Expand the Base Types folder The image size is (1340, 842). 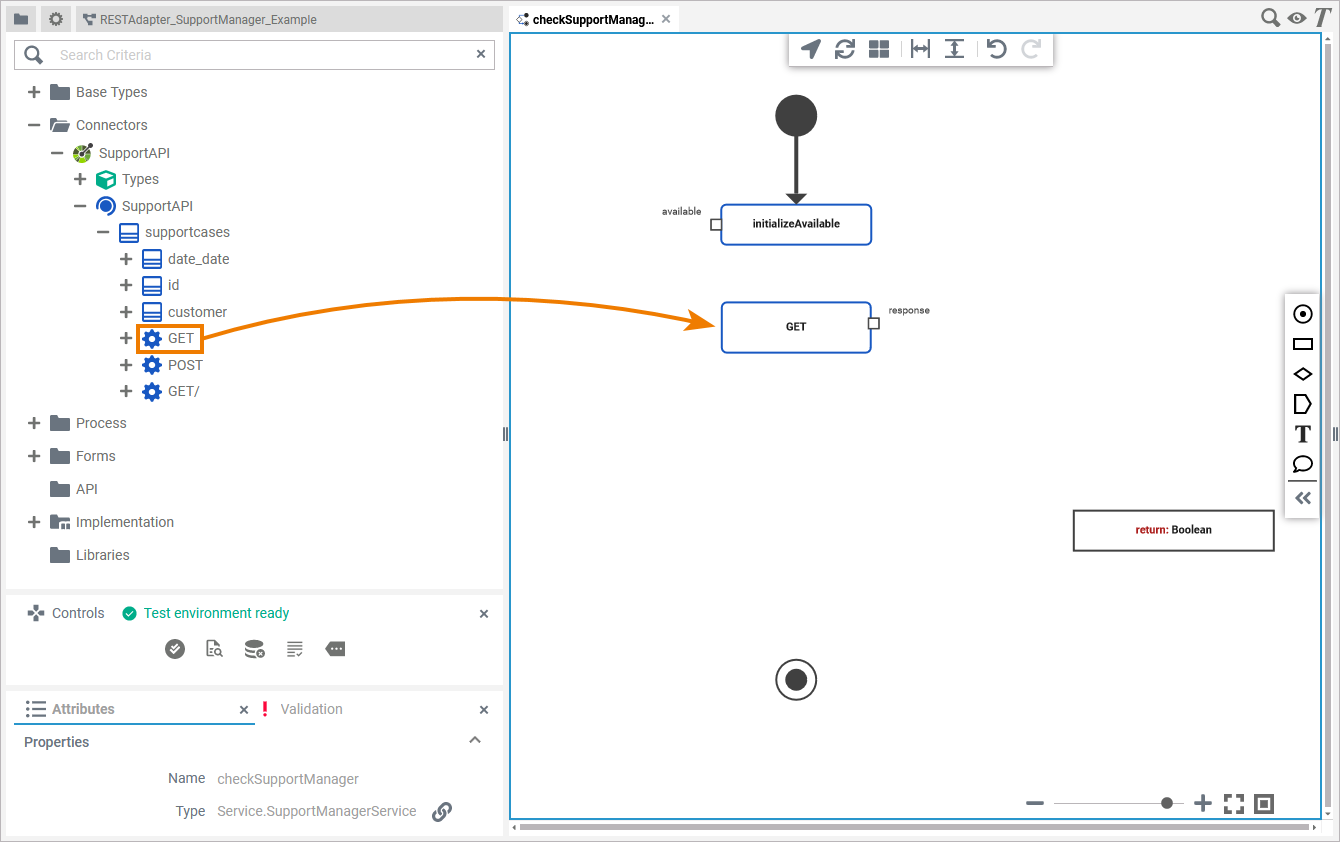[34, 92]
